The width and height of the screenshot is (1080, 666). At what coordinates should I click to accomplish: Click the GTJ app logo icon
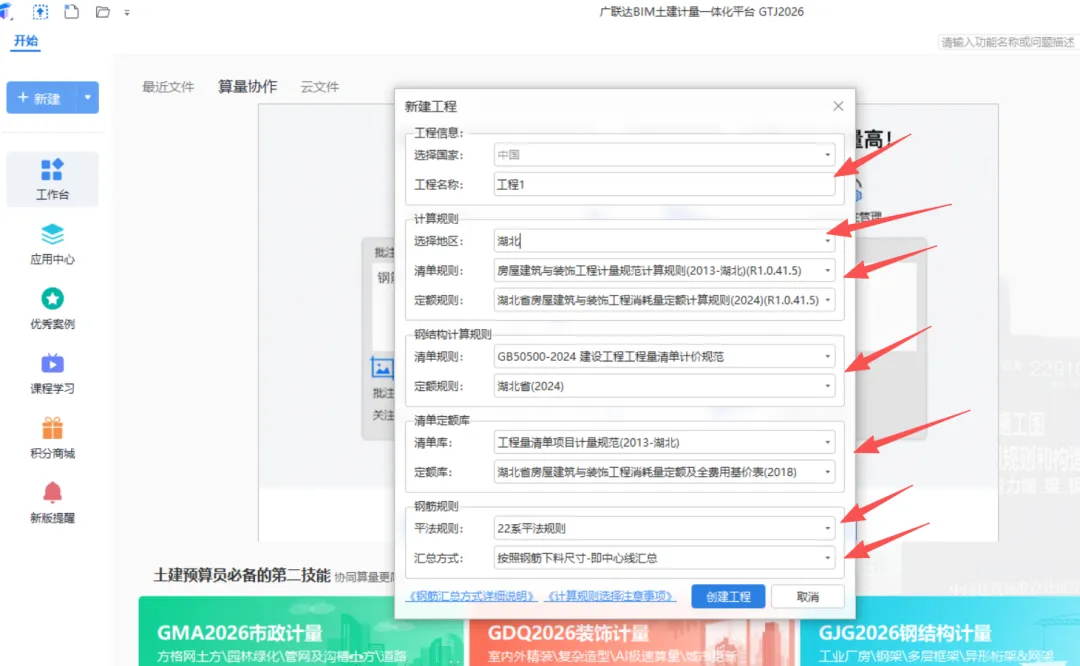tap(6, 12)
